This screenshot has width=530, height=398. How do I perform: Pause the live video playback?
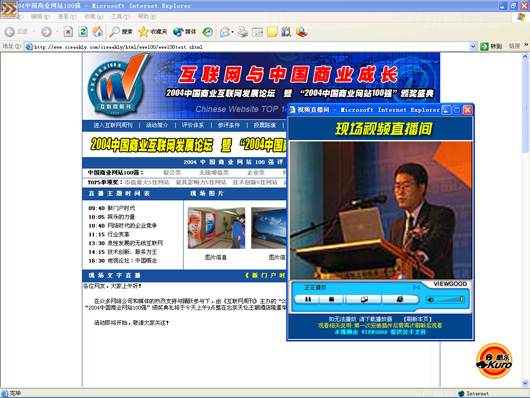point(308,299)
